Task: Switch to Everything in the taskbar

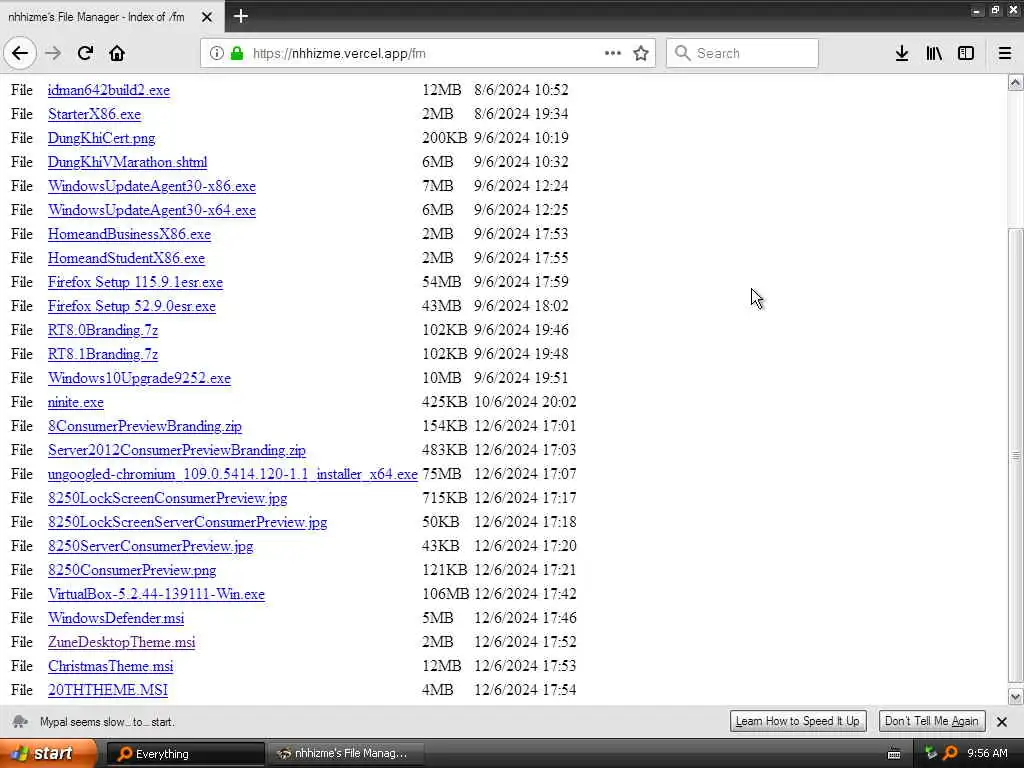Action: click(185, 754)
